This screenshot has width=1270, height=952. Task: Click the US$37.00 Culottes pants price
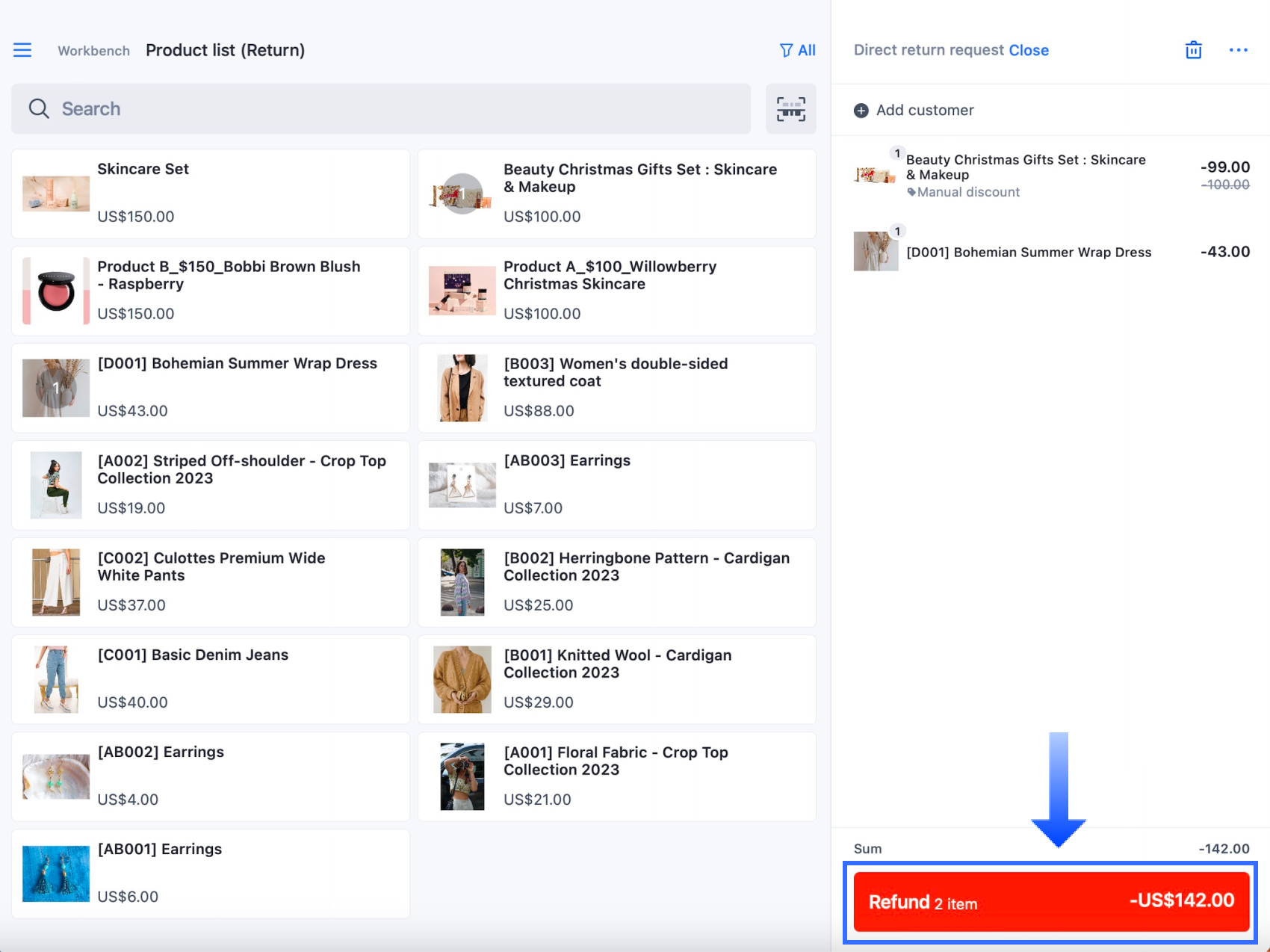coord(131,605)
